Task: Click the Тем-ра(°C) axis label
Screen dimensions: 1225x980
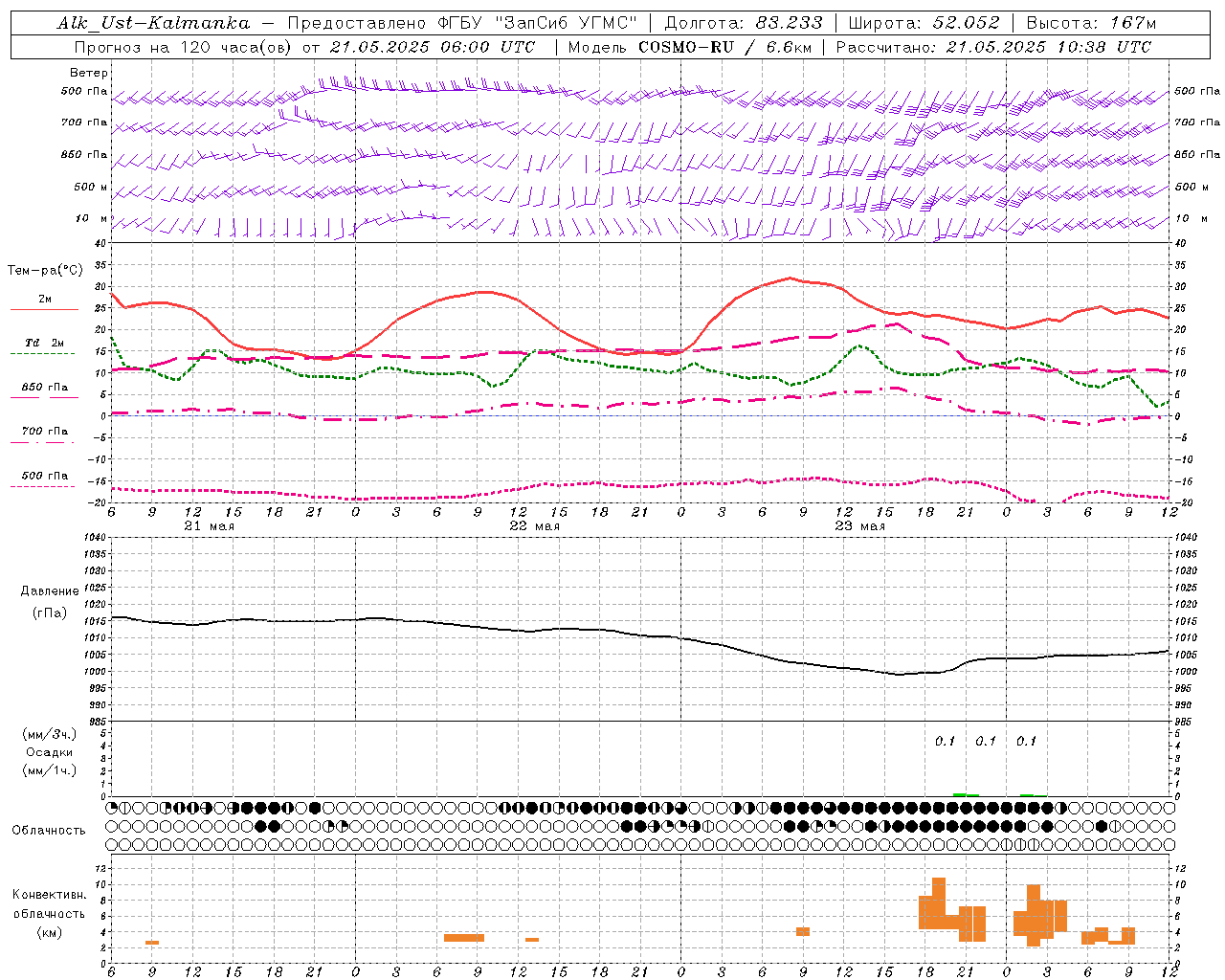Action: (x=45, y=271)
